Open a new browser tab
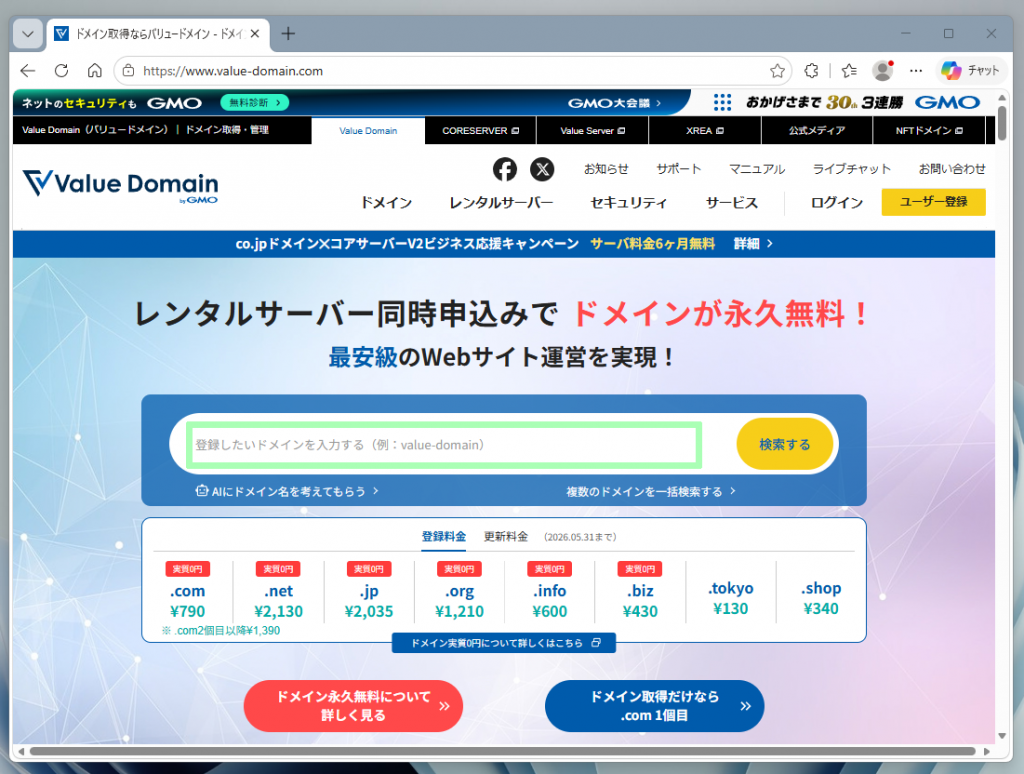Image resolution: width=1024 pixels, height=774 pixels. 288,33
